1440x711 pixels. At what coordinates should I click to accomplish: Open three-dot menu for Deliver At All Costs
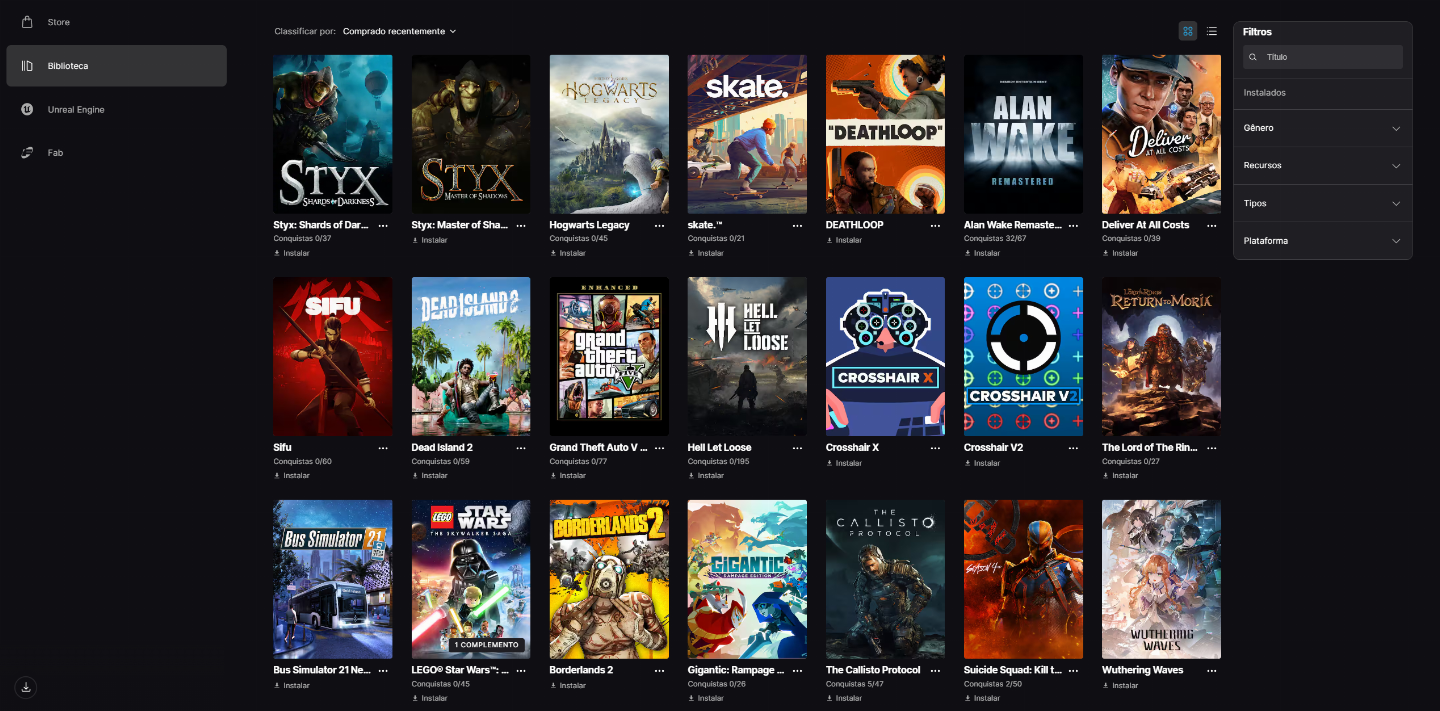click(x=1211, y=226)
